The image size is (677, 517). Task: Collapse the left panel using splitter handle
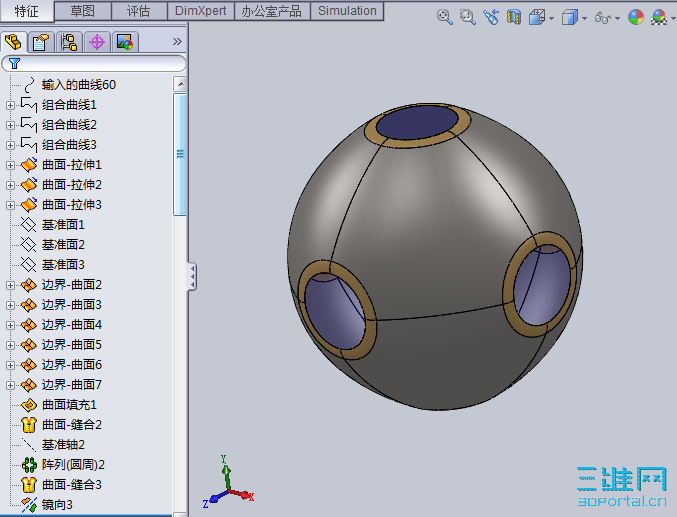coord(192,276)
